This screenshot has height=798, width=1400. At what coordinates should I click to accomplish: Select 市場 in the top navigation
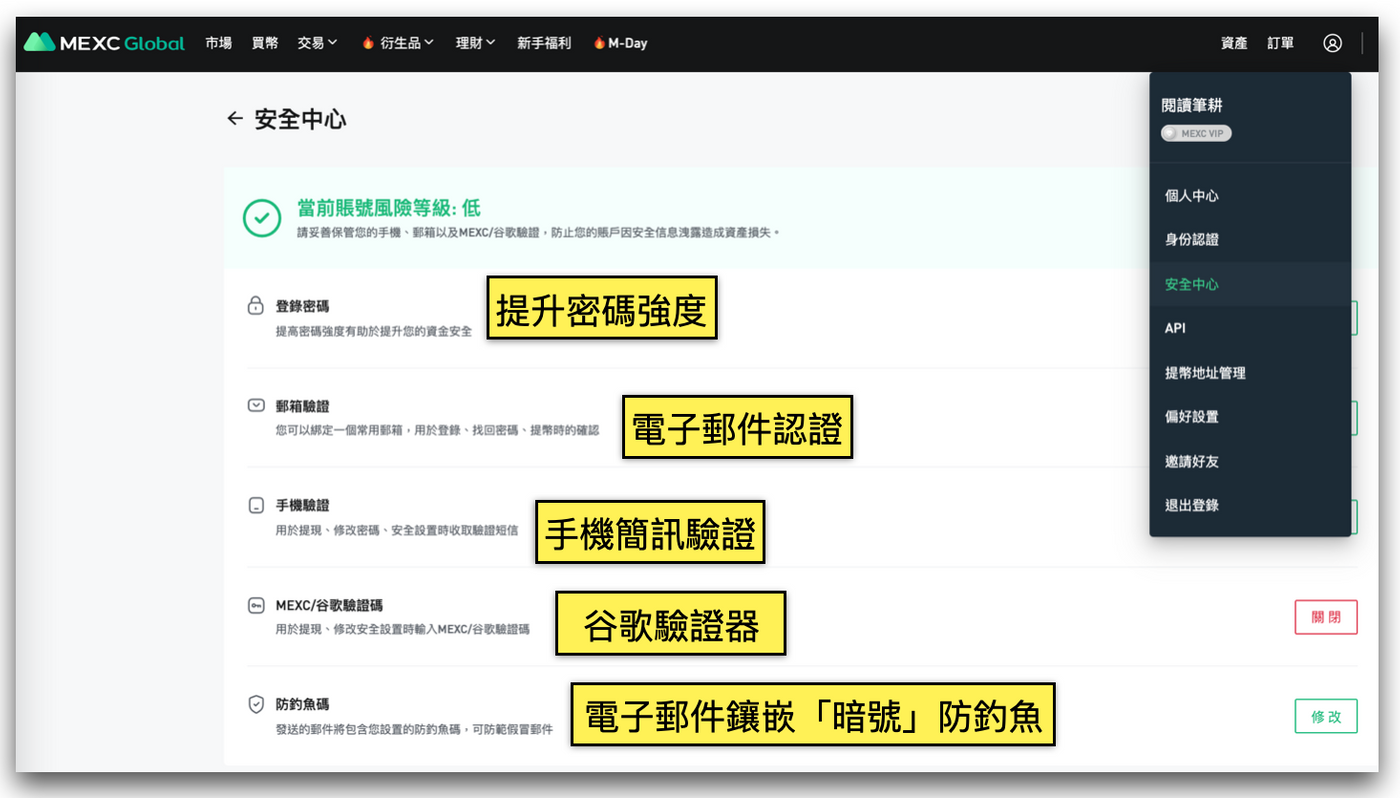(x=218, y=43)
